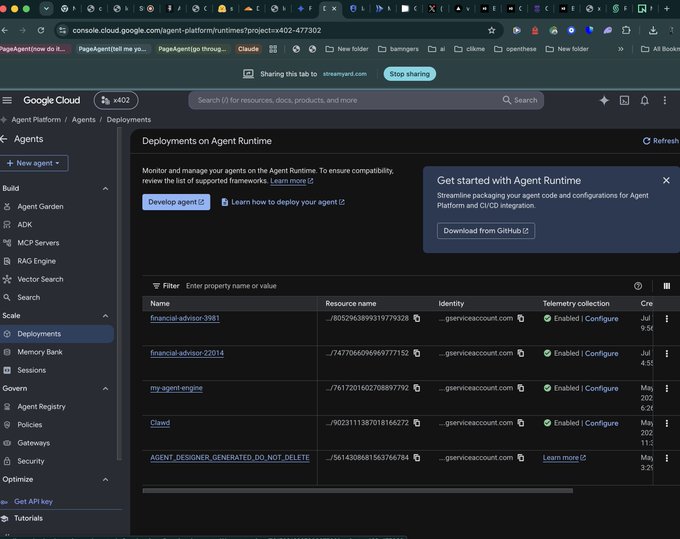Open Gateways in the sidebar
680x539 pixels.
click(x=33, y=443)
